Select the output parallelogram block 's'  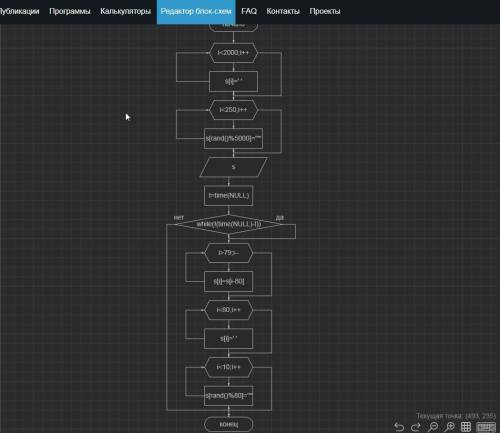(x=233, y=167)
